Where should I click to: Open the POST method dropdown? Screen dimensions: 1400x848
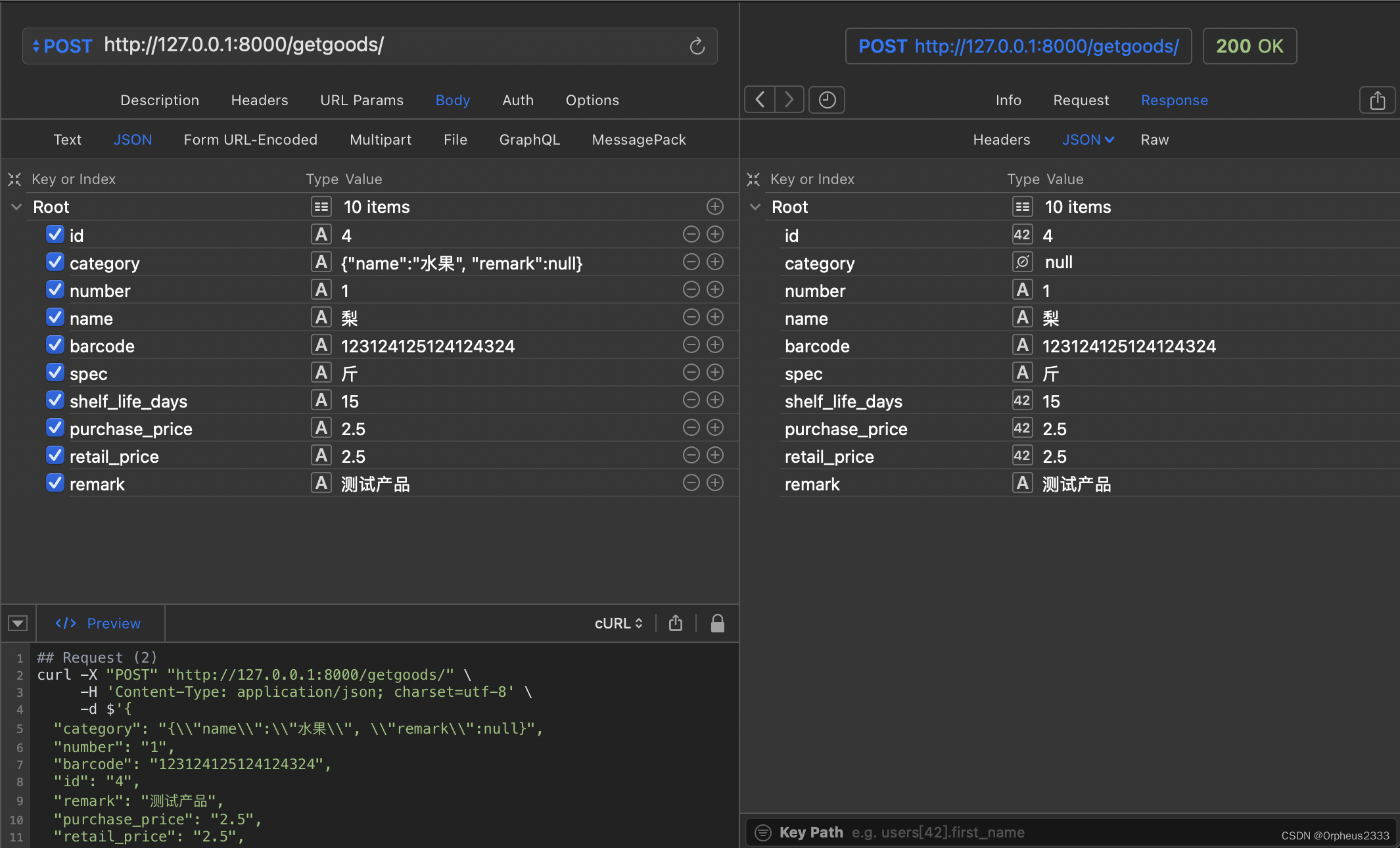tap(62, 46)
